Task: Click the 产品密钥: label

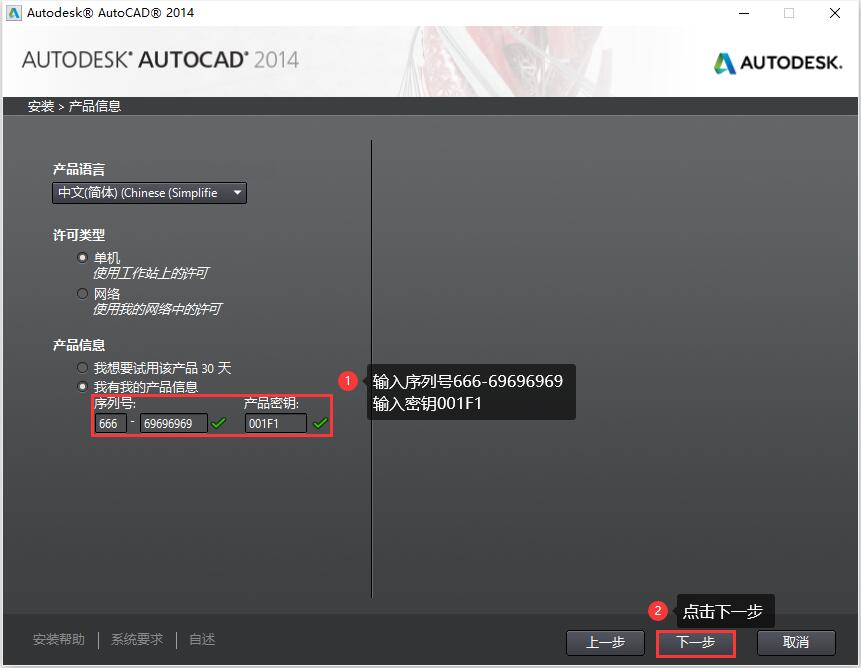Action: coord(271,403)
